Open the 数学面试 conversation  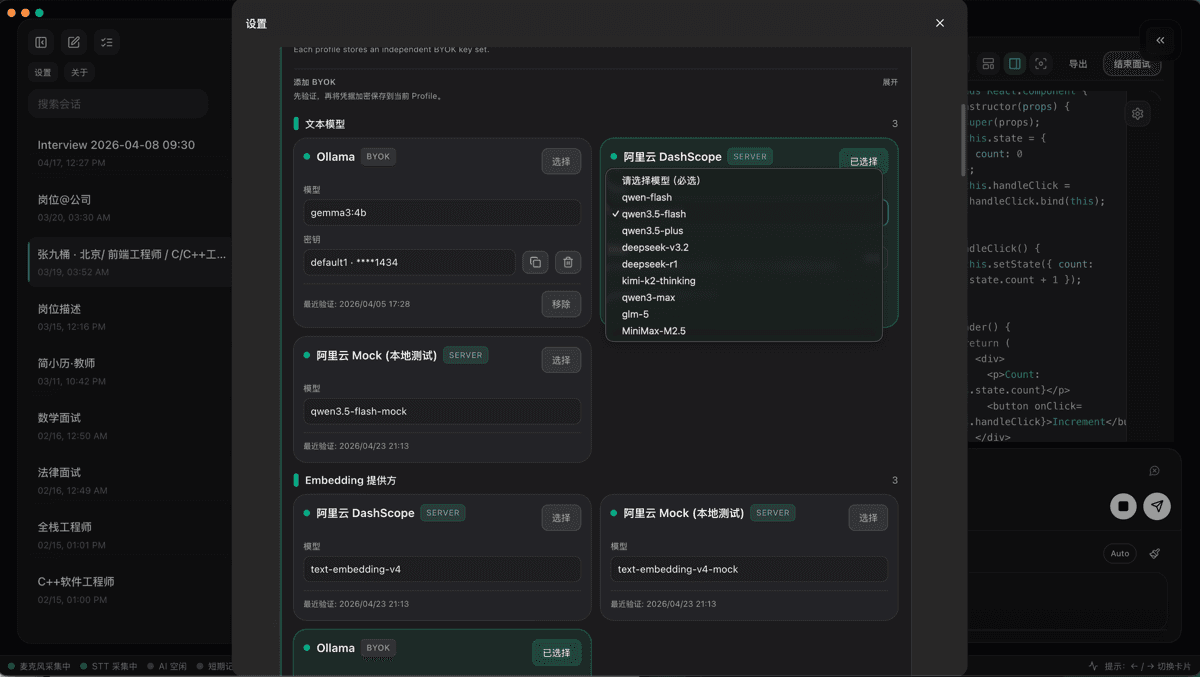130,425
